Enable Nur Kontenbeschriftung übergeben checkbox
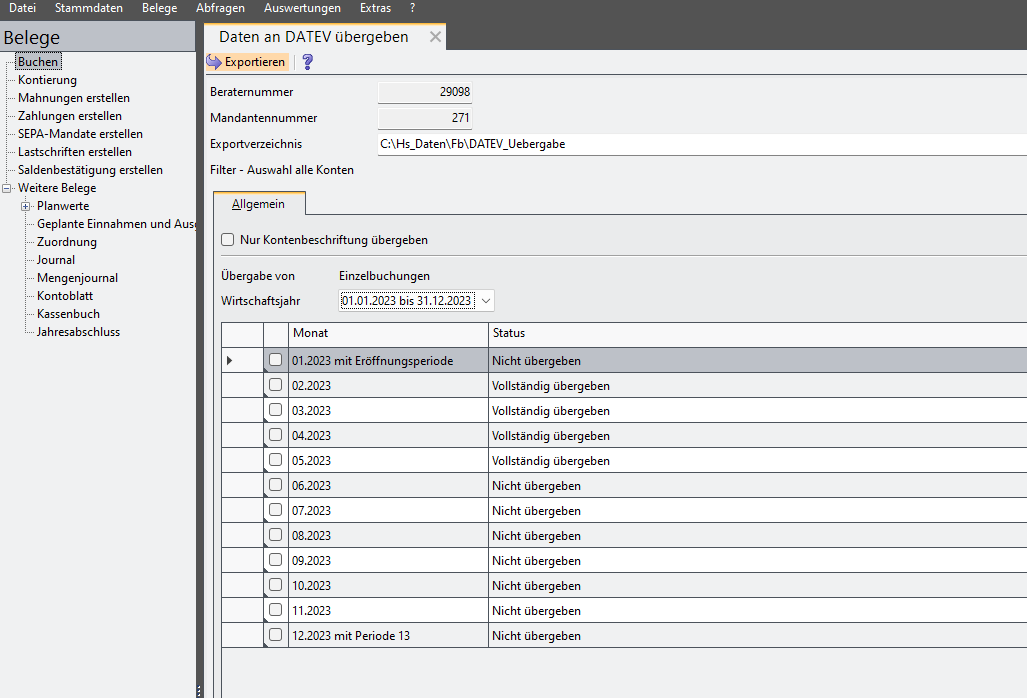This screenshot has width=1027, height=698. [228, 240]
